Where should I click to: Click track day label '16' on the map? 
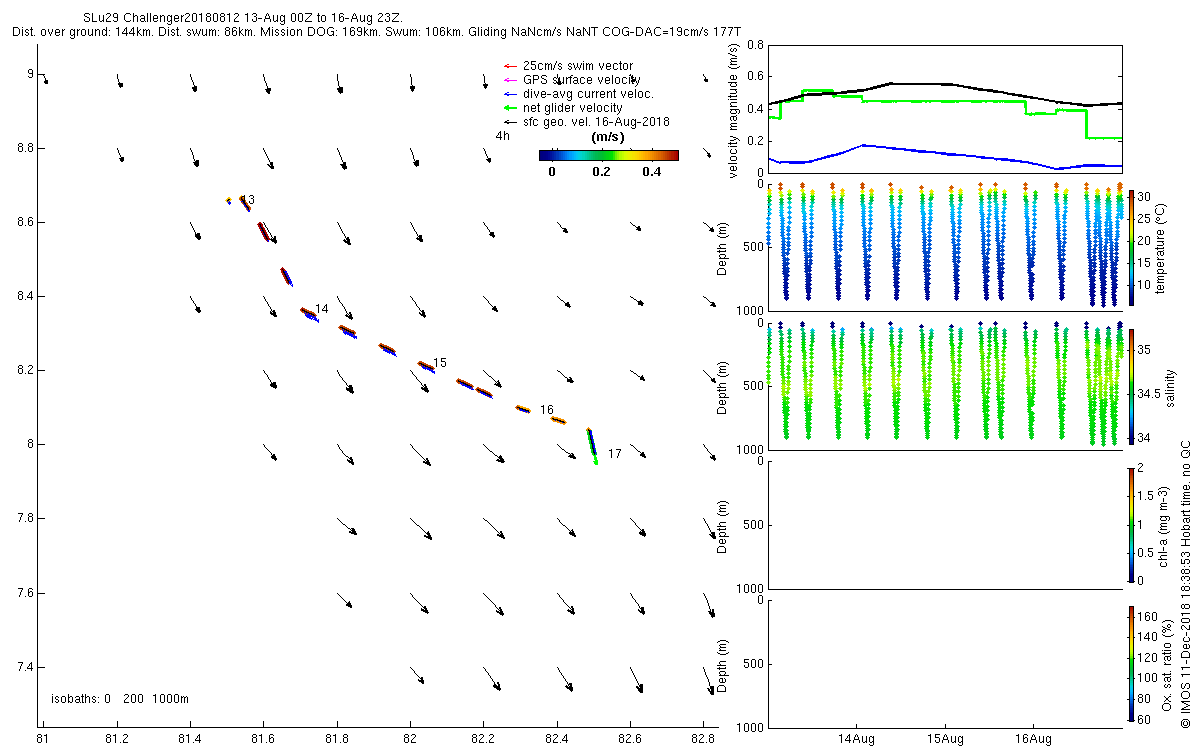[547, 410]
